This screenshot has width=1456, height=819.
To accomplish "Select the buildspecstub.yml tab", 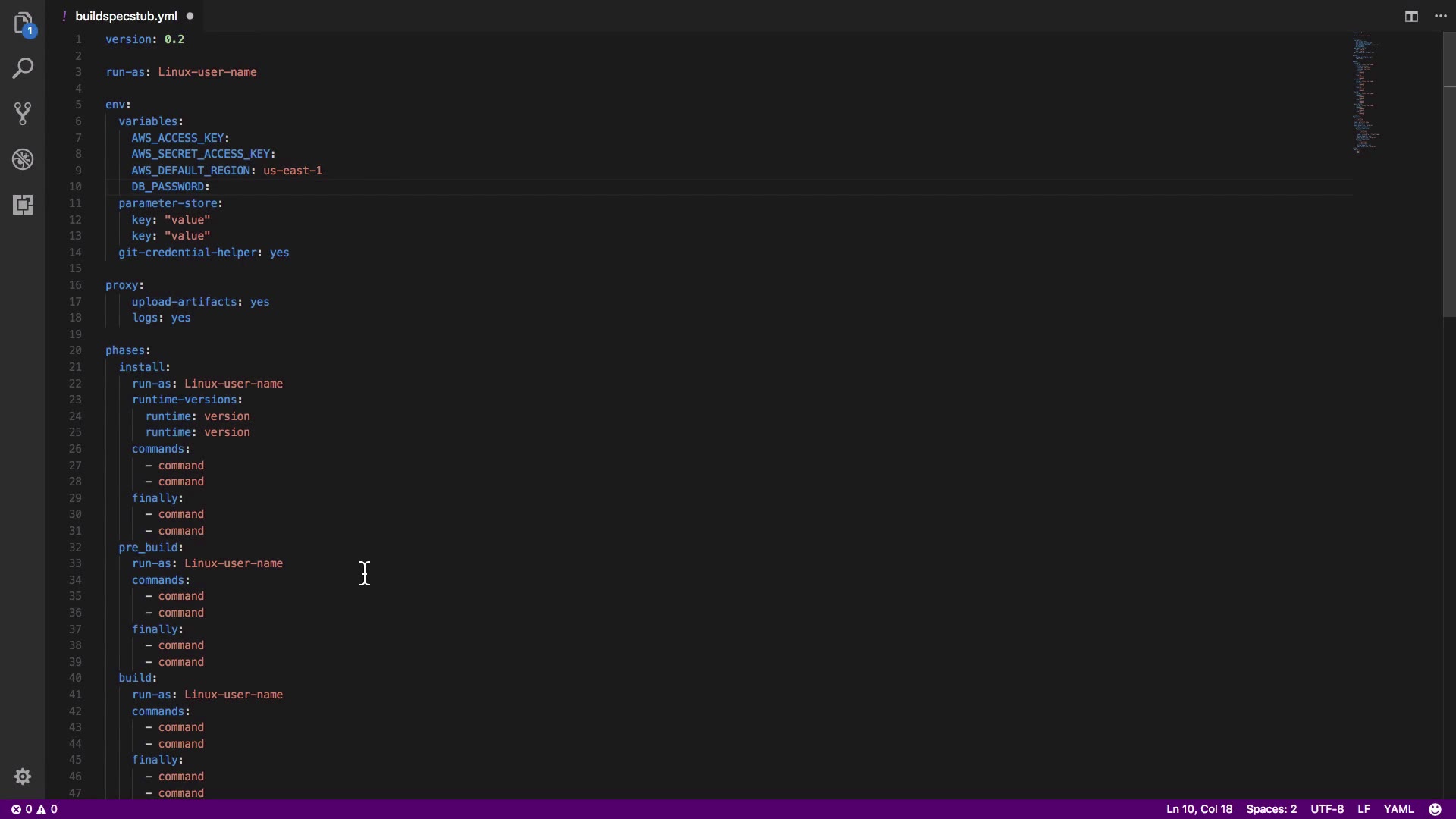I will coord(126,16).
